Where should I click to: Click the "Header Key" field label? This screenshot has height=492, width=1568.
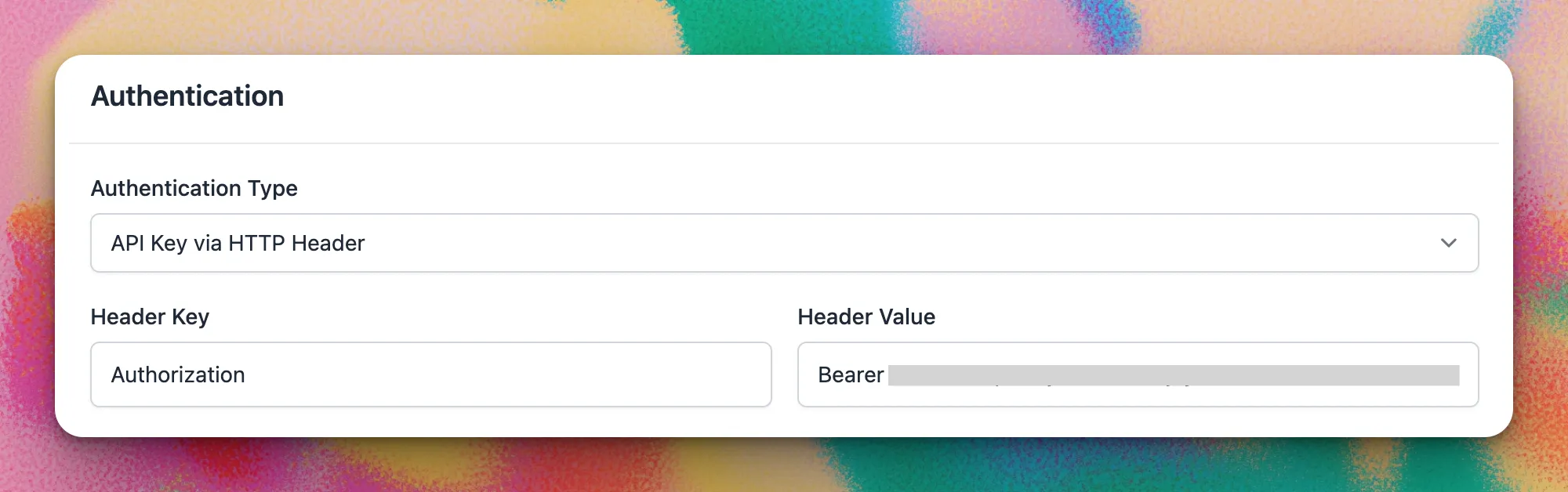(150, 317)
